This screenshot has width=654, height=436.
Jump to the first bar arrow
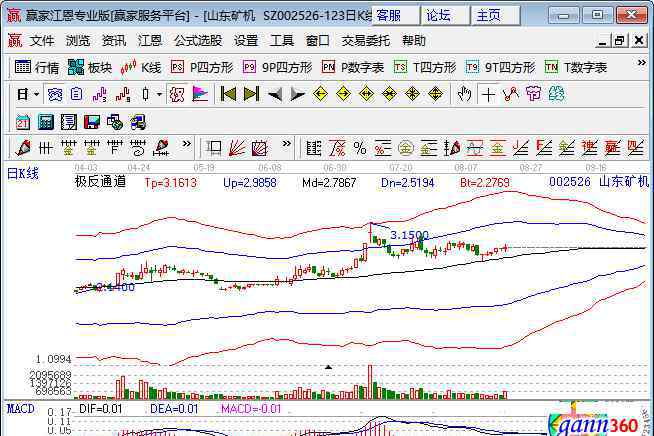tap(228, 94)
